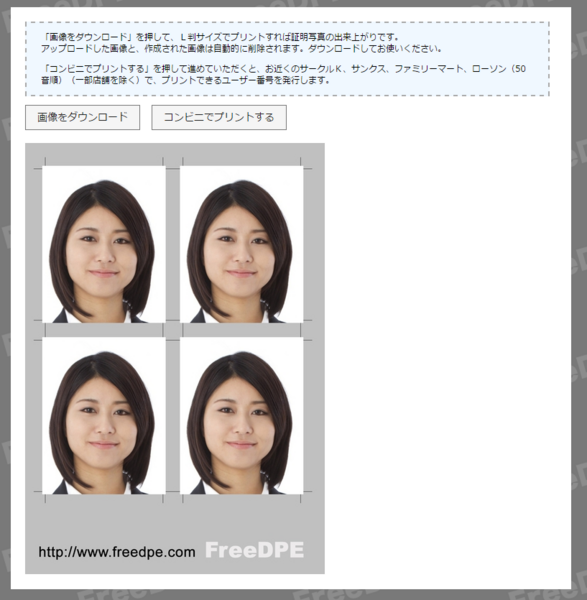Click the line starting 「画像をダウンロード」を押して

pos(221,37)
